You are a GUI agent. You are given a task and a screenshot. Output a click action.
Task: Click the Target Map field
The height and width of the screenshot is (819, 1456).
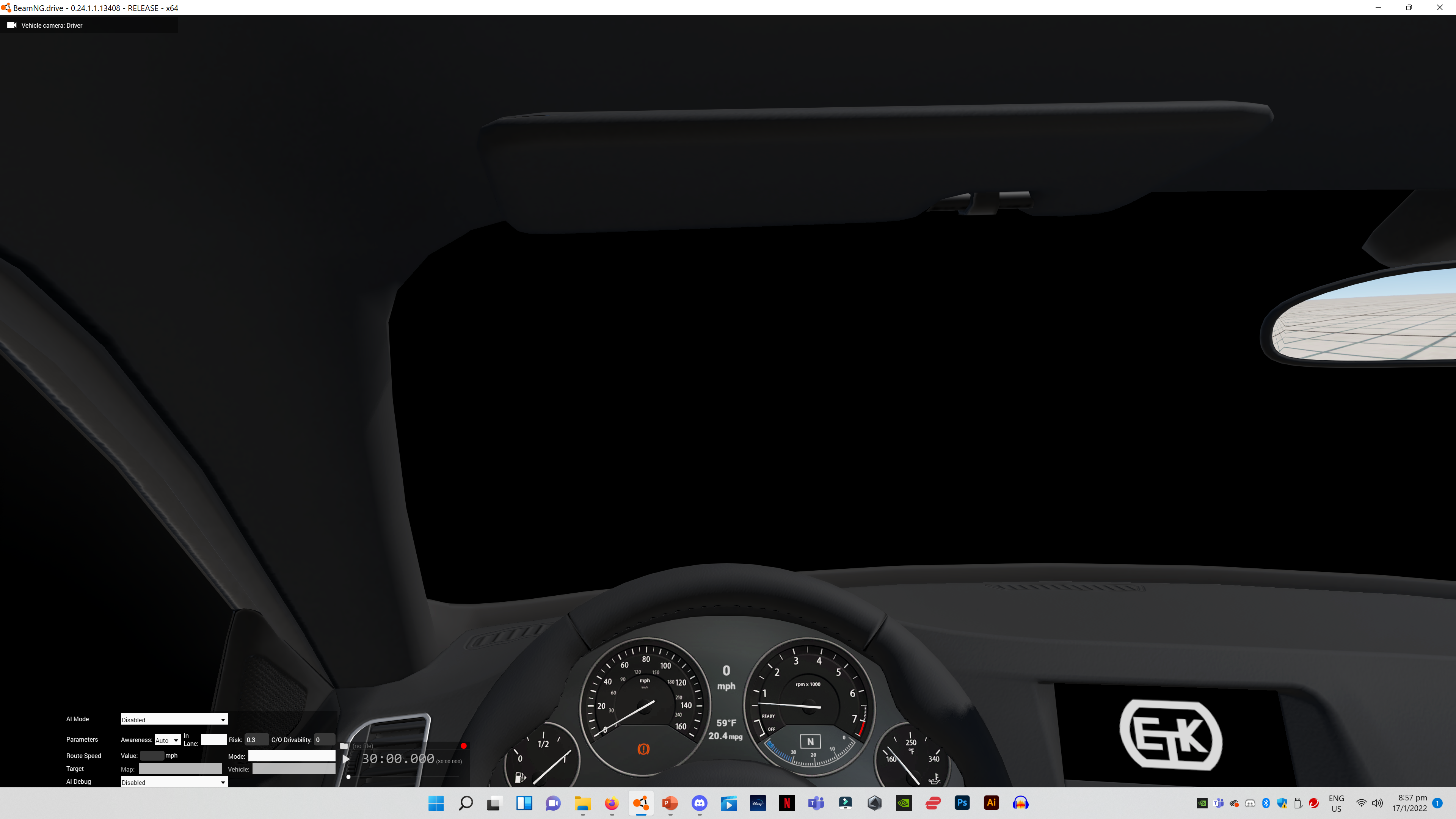tap(180, 769)
